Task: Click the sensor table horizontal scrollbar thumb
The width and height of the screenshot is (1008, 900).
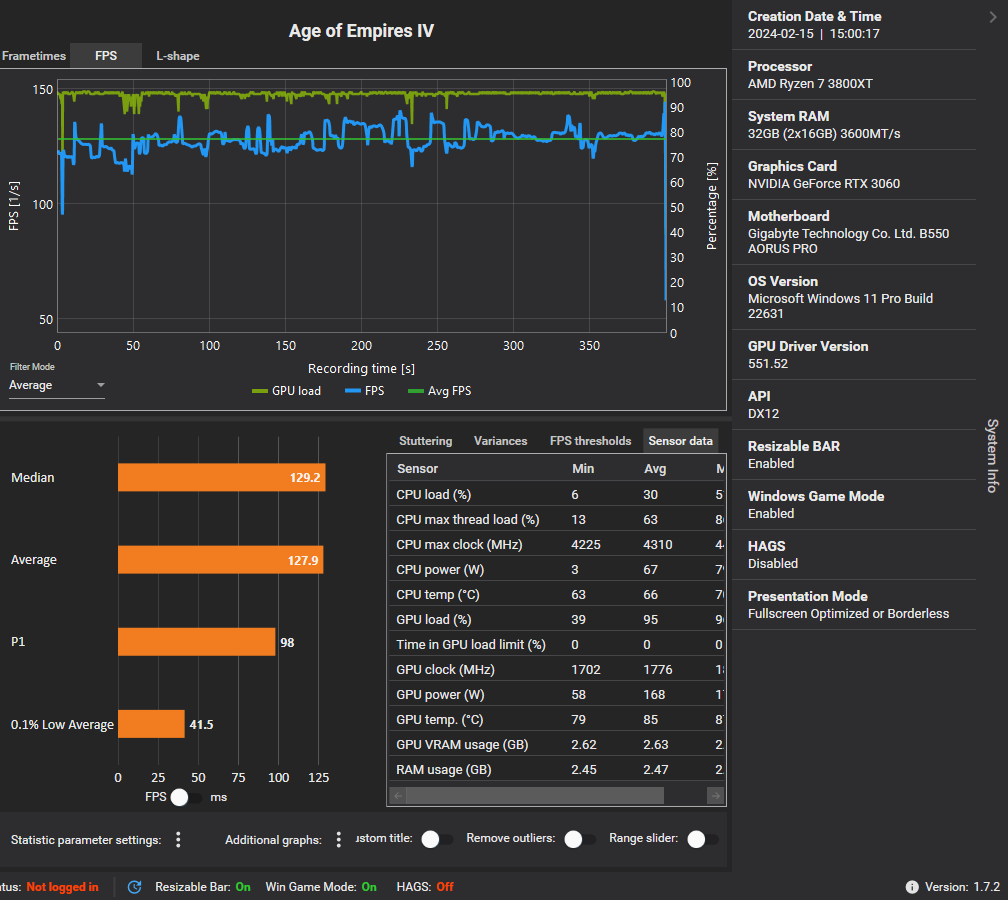Action: [535, 796]
